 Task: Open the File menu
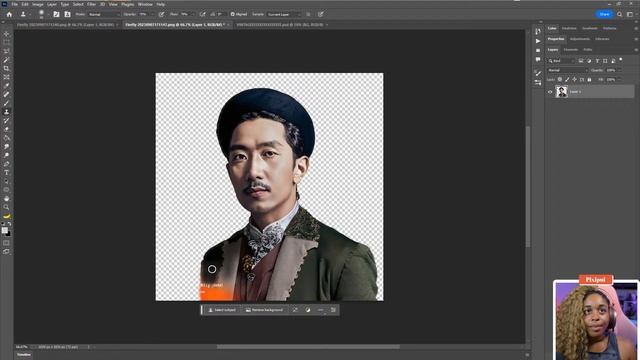tap(15, 4)
